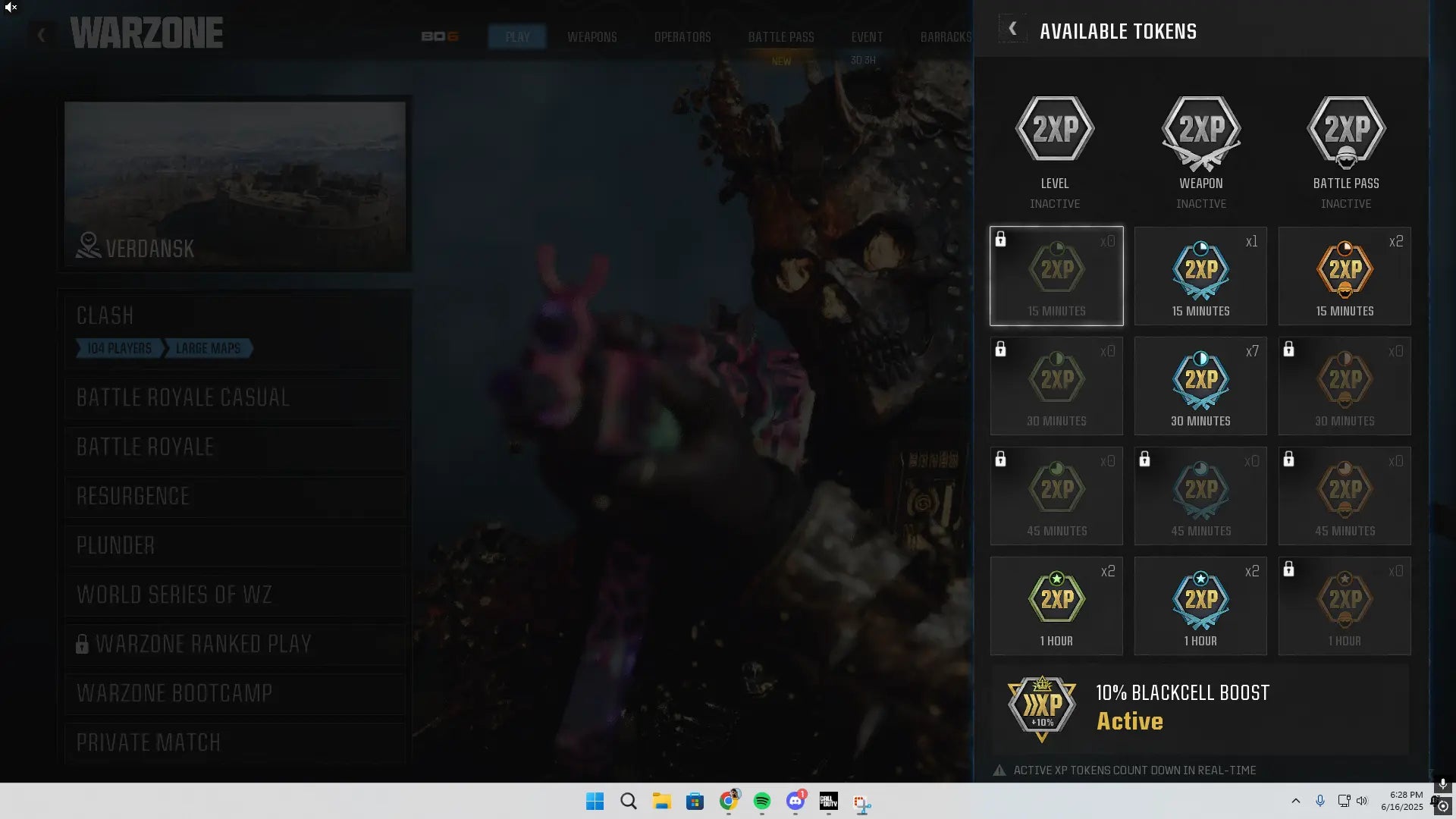This screenshot has width=1456, height=819.
Task: Activate the 15 minutes weapon XP token
Action: pos(1200,276)
